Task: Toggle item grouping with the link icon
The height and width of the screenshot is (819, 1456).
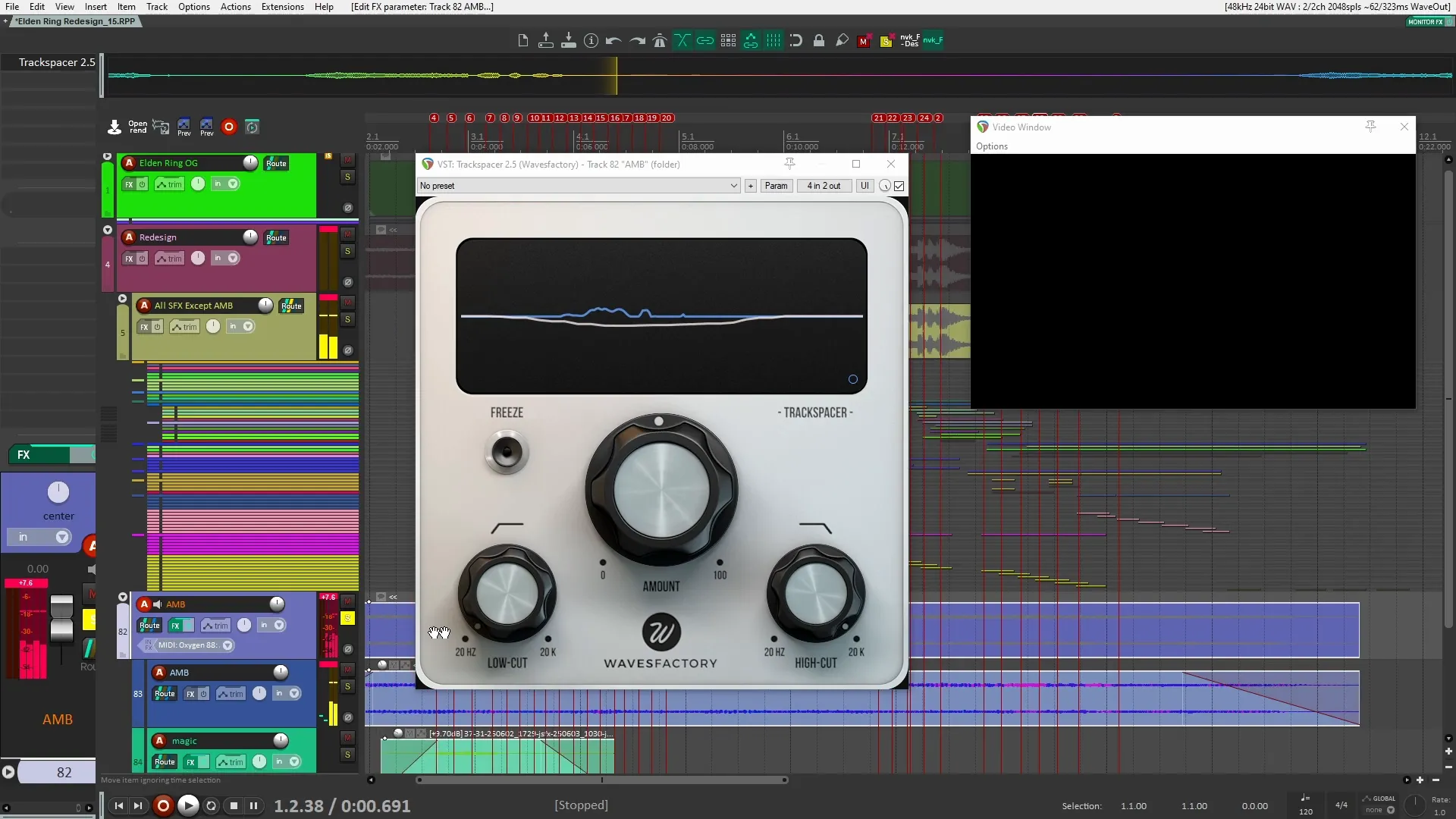Action: (705, 41)
